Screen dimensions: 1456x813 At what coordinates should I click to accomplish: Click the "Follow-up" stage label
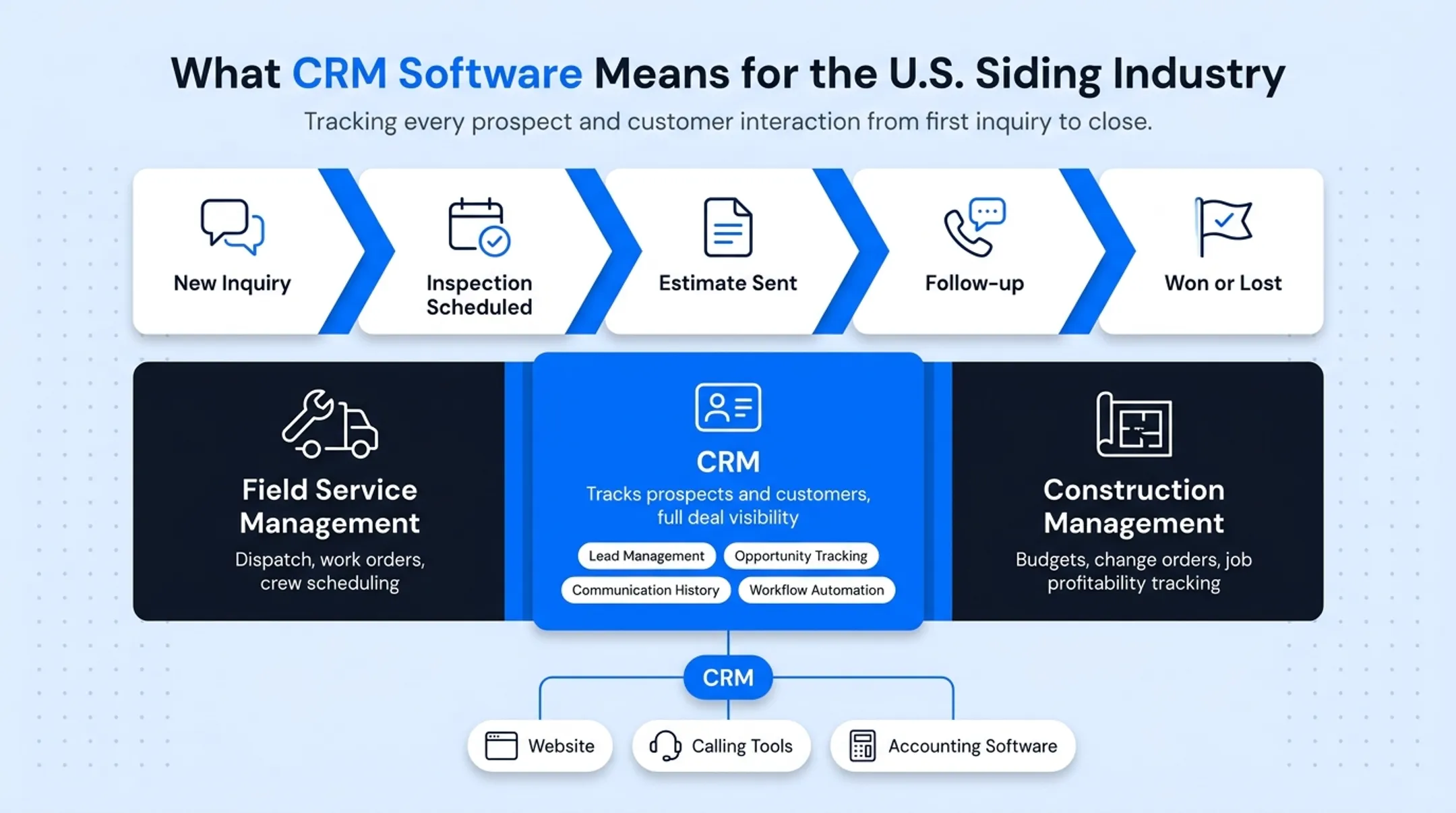pos(975,283)
